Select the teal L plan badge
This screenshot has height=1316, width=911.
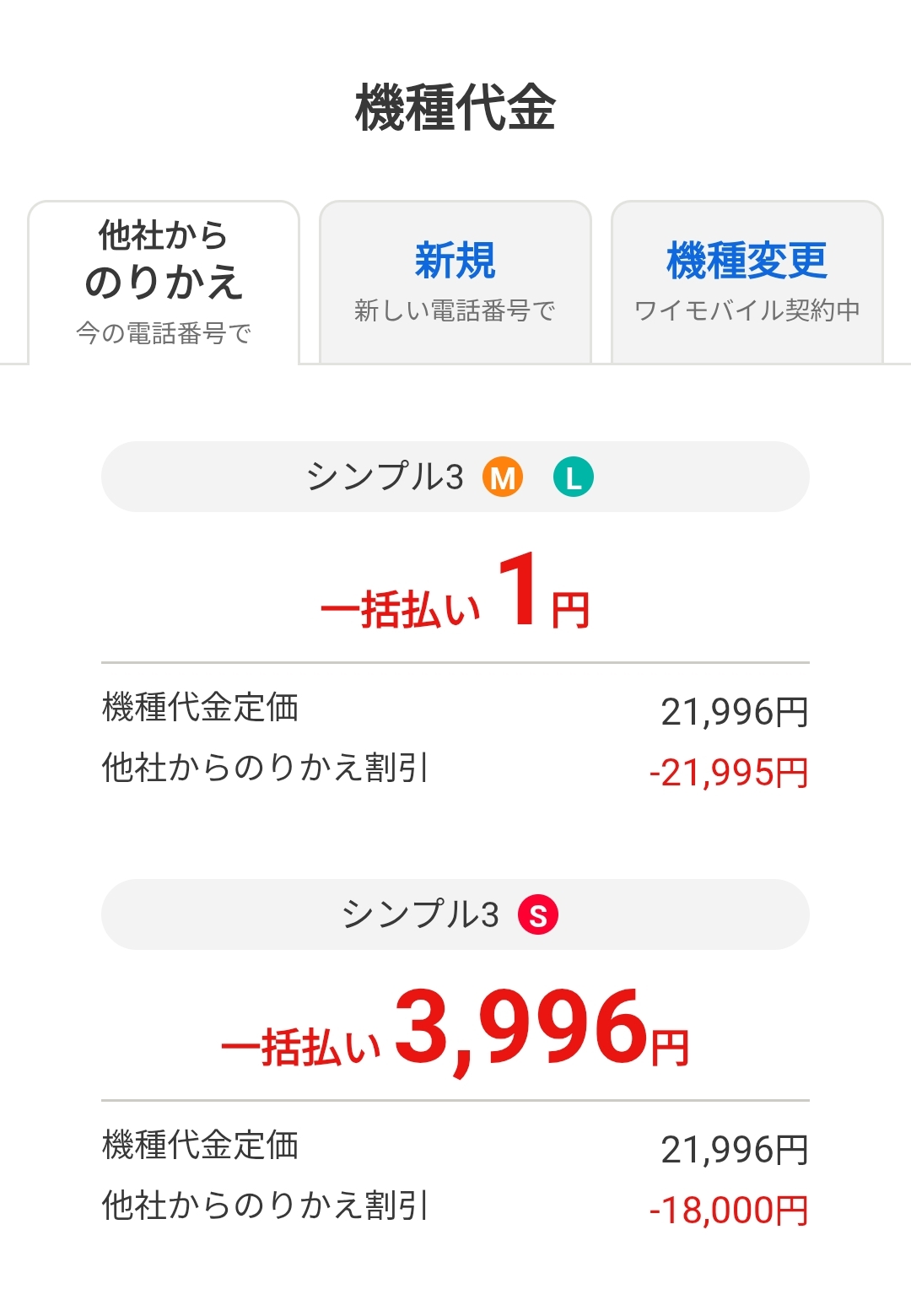click(x=574, y=477)
